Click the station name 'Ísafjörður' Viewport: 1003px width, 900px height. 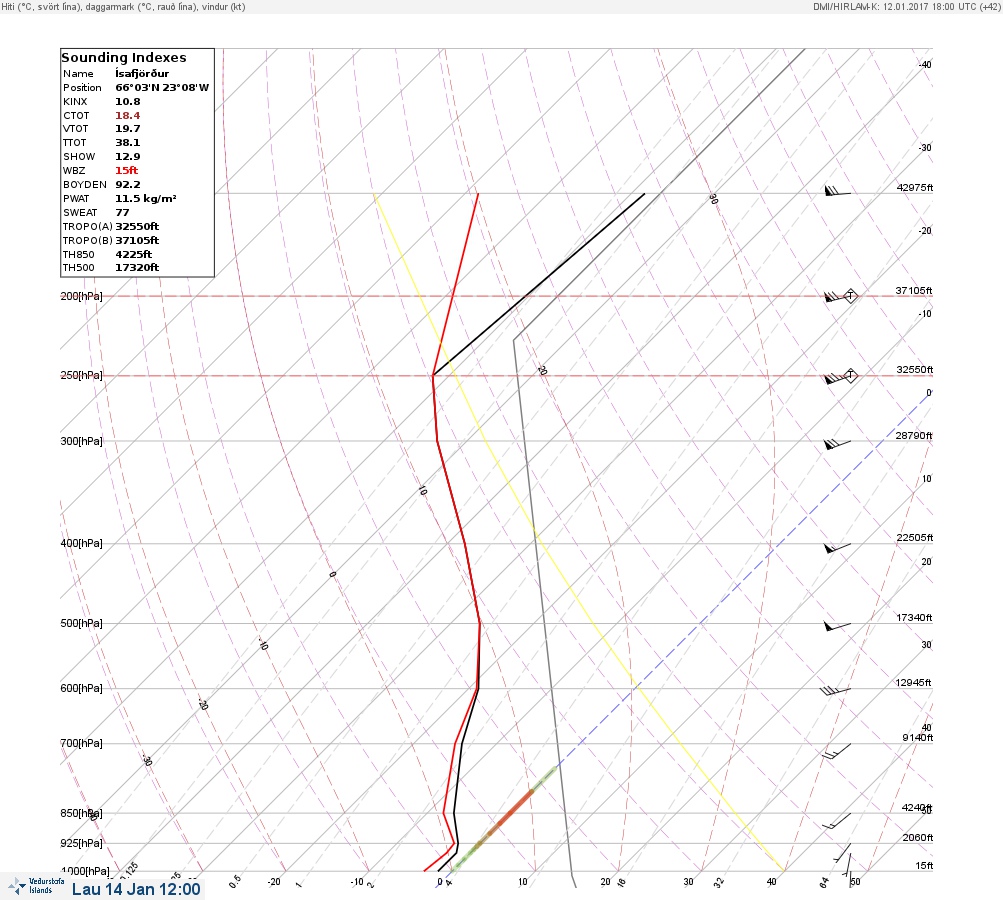[x=142, y=74]
